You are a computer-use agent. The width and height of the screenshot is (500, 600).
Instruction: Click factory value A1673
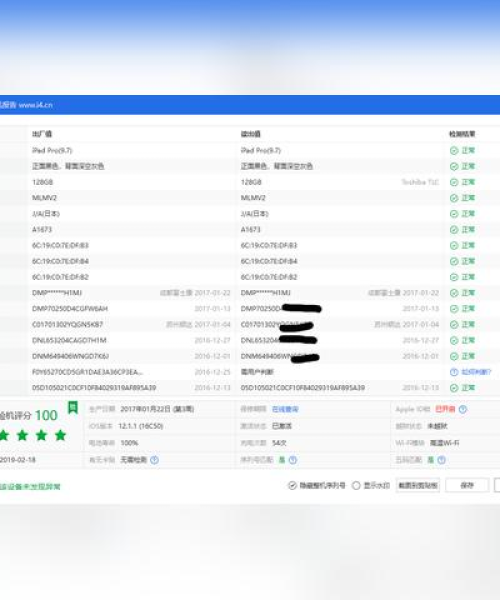coord(42,230)
